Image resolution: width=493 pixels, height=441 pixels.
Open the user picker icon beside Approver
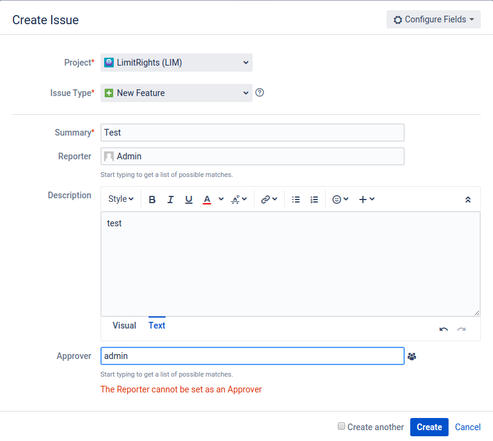[x=412, y=356]
